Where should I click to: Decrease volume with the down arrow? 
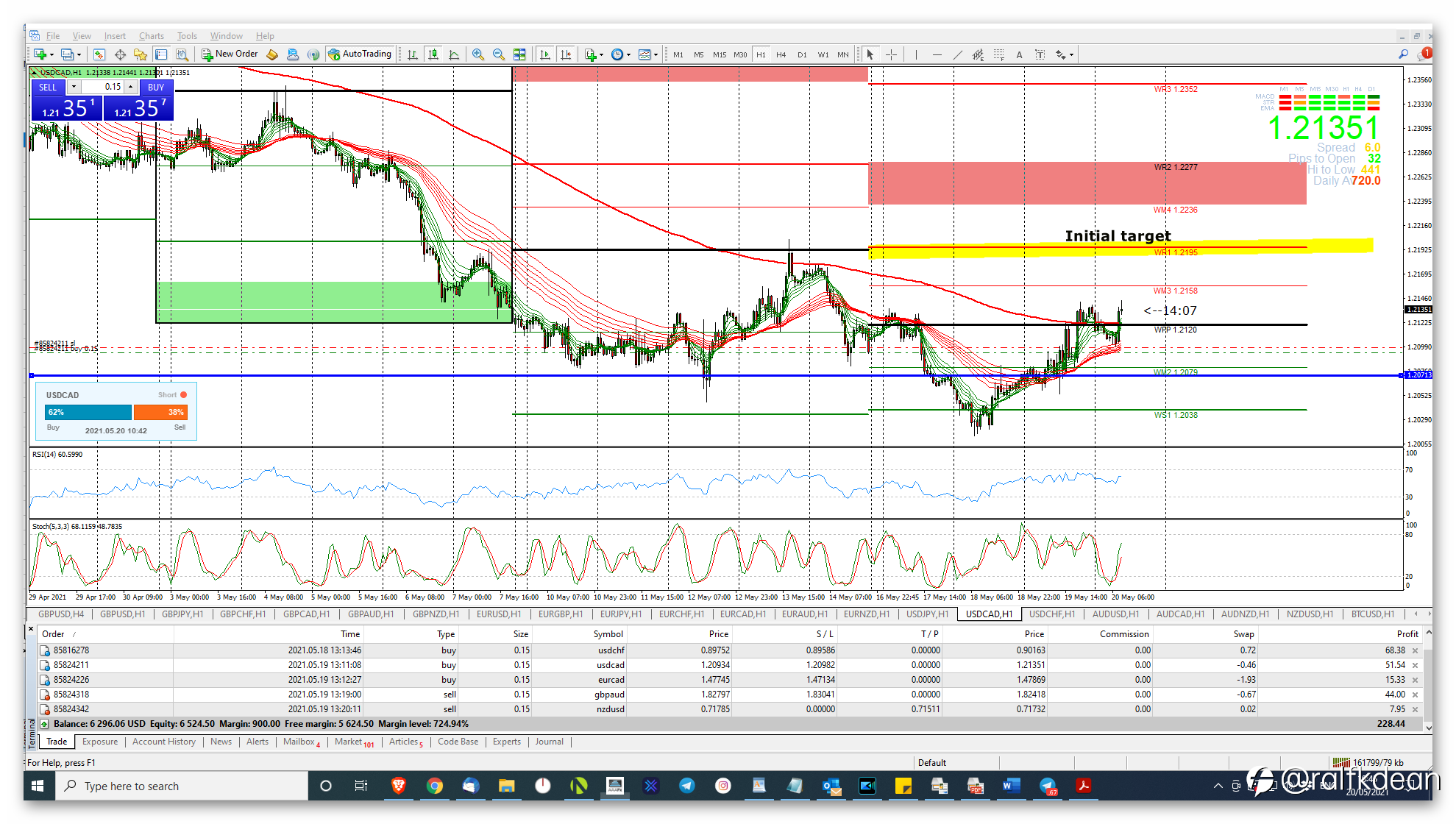click(x=74, y=87)
